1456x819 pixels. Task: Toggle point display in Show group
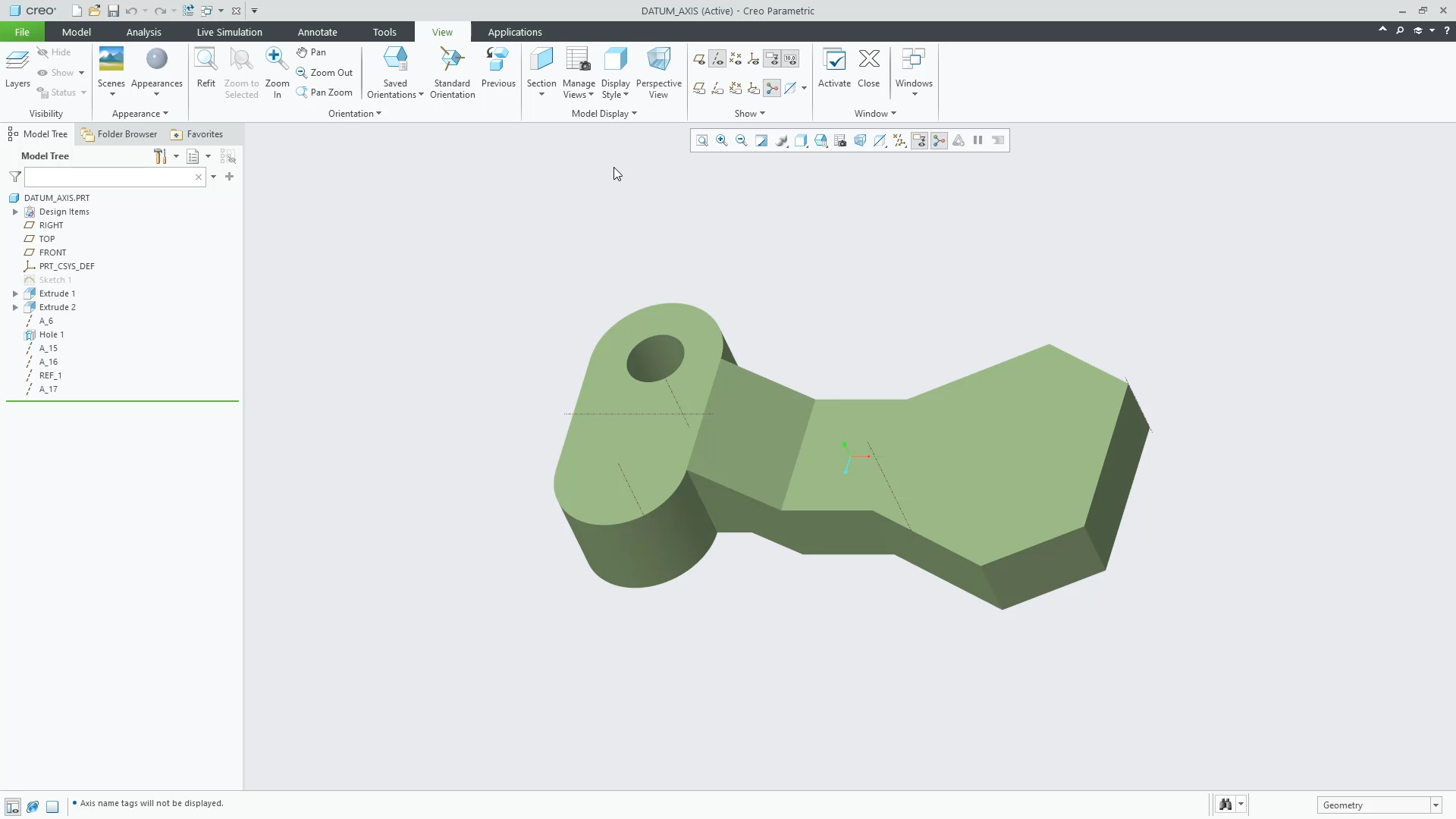click(x=736, y=58)
